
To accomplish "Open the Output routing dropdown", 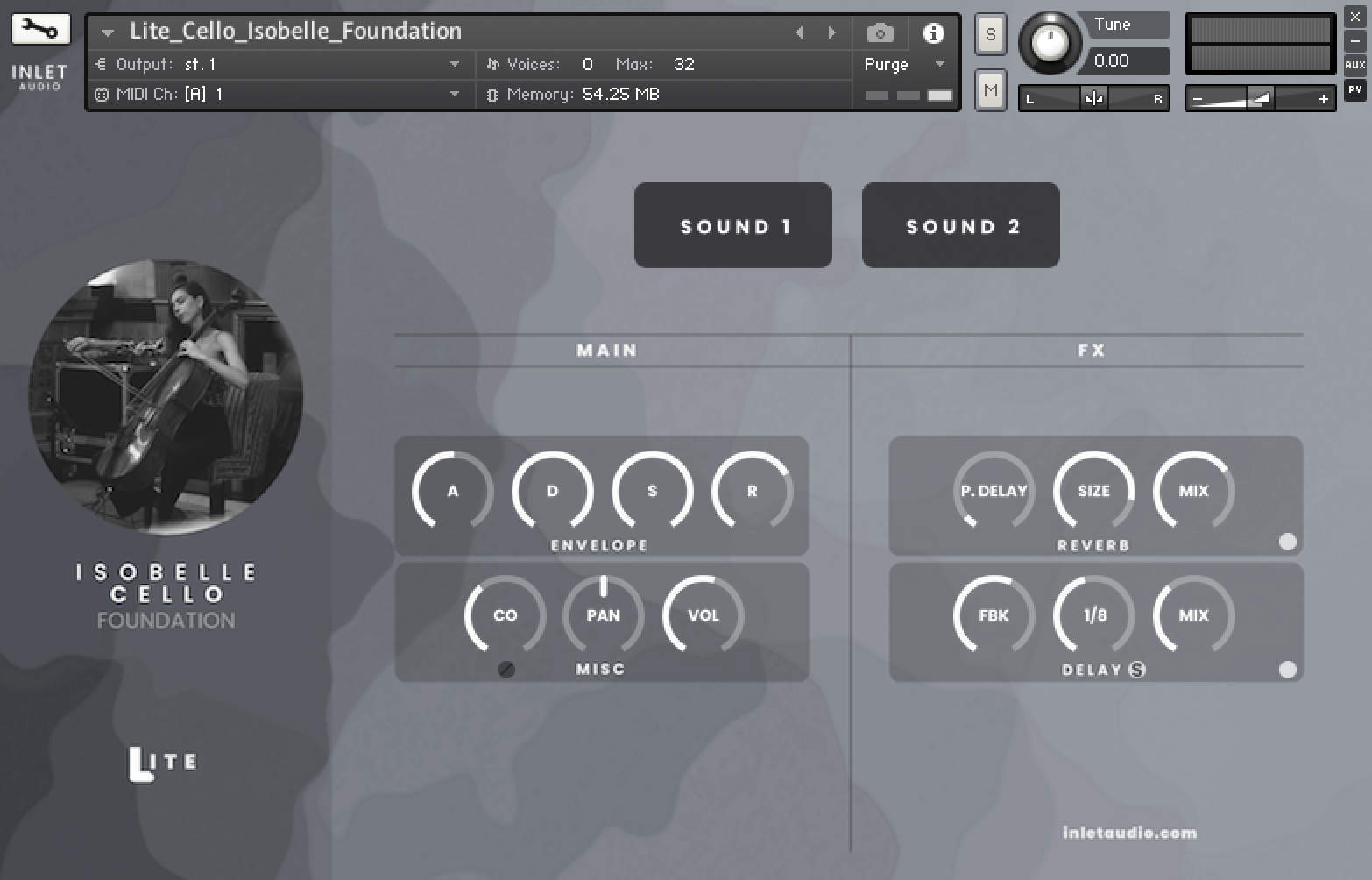I will [x=454, y=64].
